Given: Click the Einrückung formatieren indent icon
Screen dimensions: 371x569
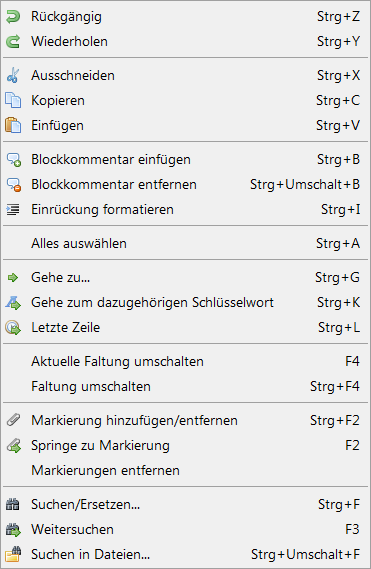Looking at the screenshot, I should click(x=13, y=210).
